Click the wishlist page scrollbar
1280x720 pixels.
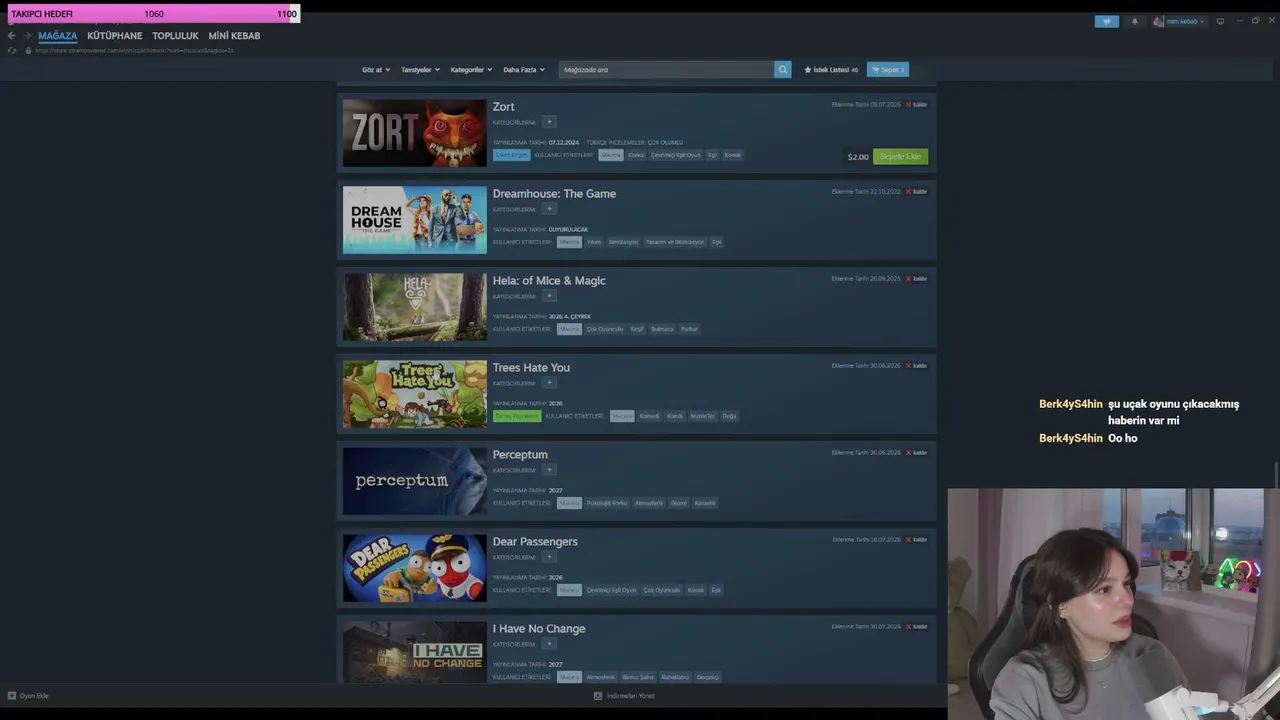click(1277, 475)
